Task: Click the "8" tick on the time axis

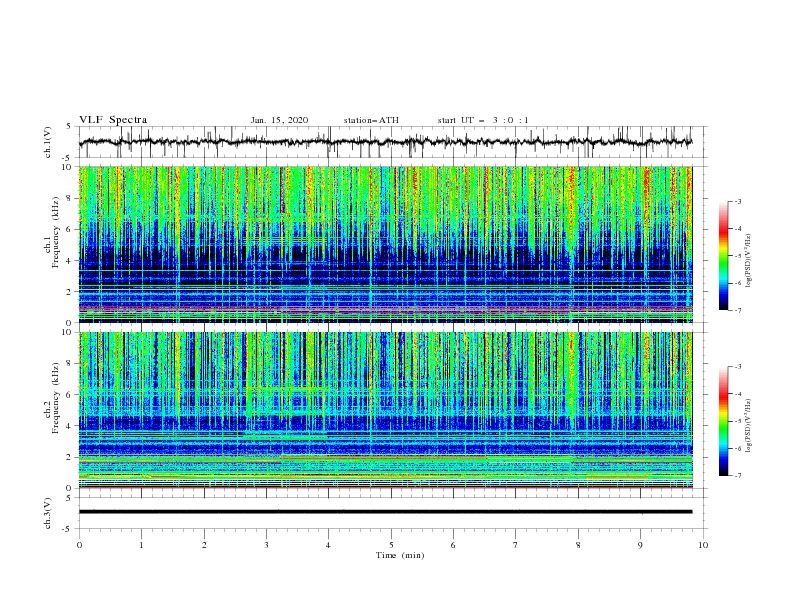Action: [x=578, y=545]
